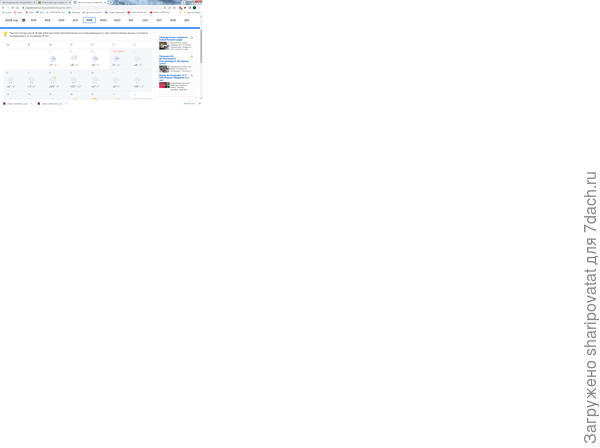
Task: Open the first ad thumbnail image in the sidebar
Action: coord(164,46)
